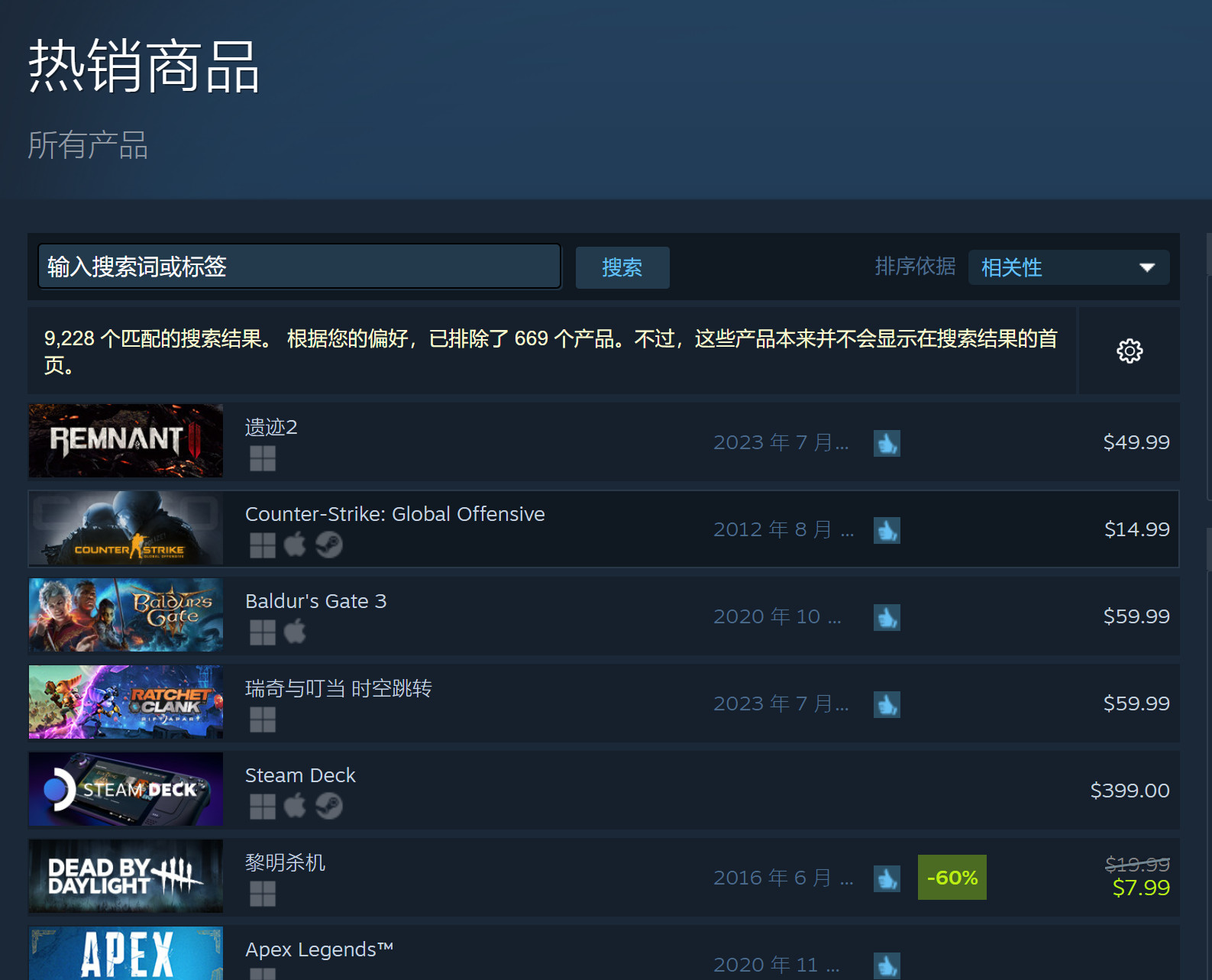This screenshot has width=1212, height=980.
Task: Click the review thumbs-up icon for 黎明杀机
Action: click(x=887, y=878)
